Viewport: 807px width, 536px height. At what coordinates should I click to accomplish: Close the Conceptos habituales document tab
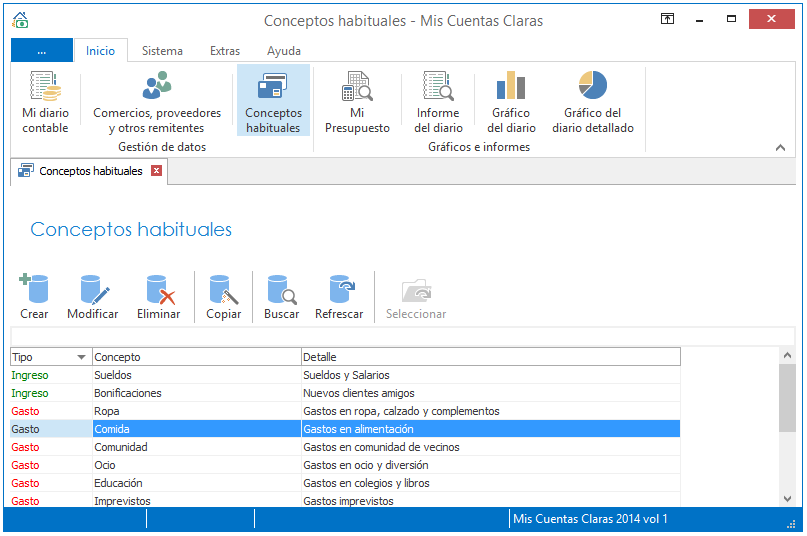[156, 170]
